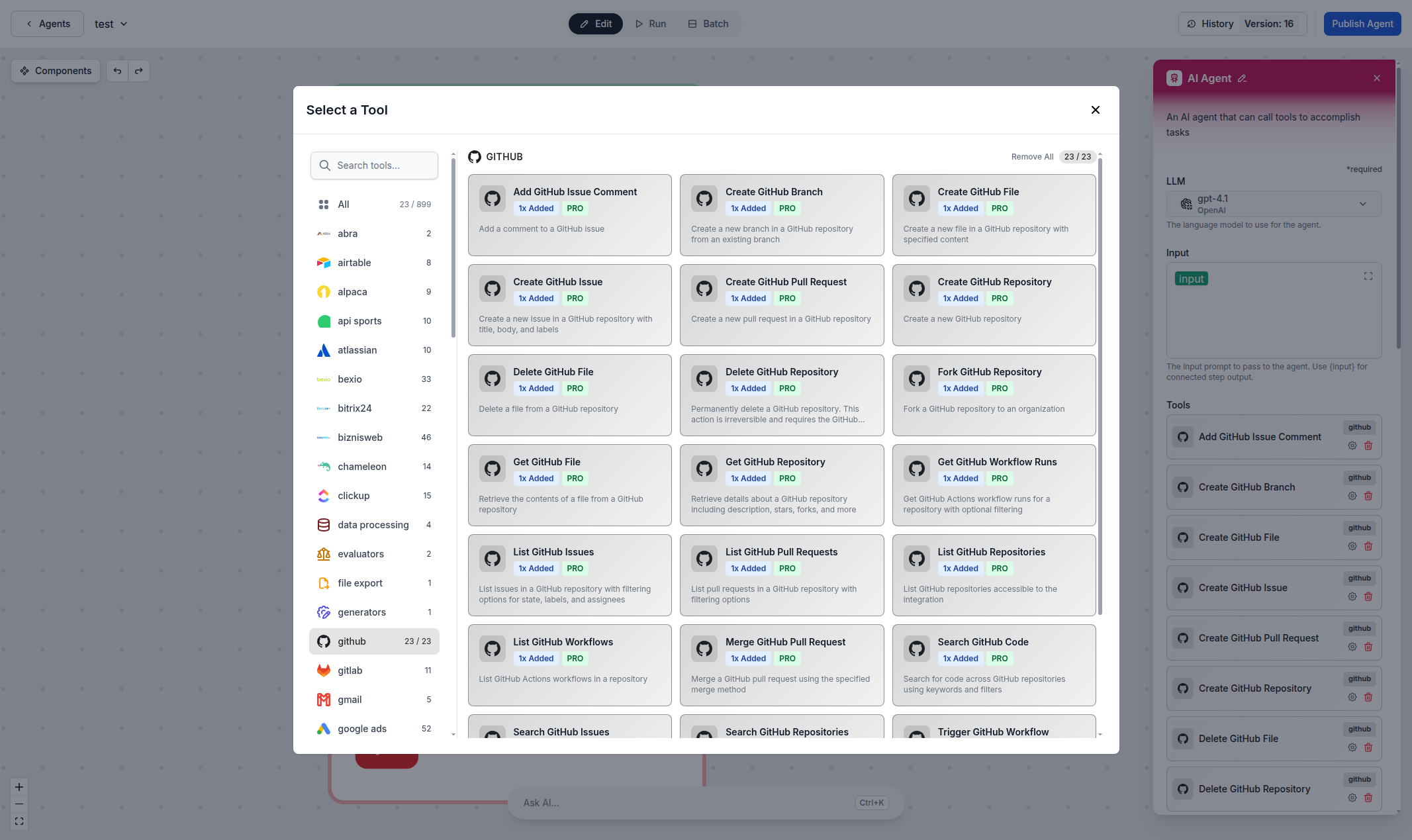Switch to Run mode

[650, 23]
